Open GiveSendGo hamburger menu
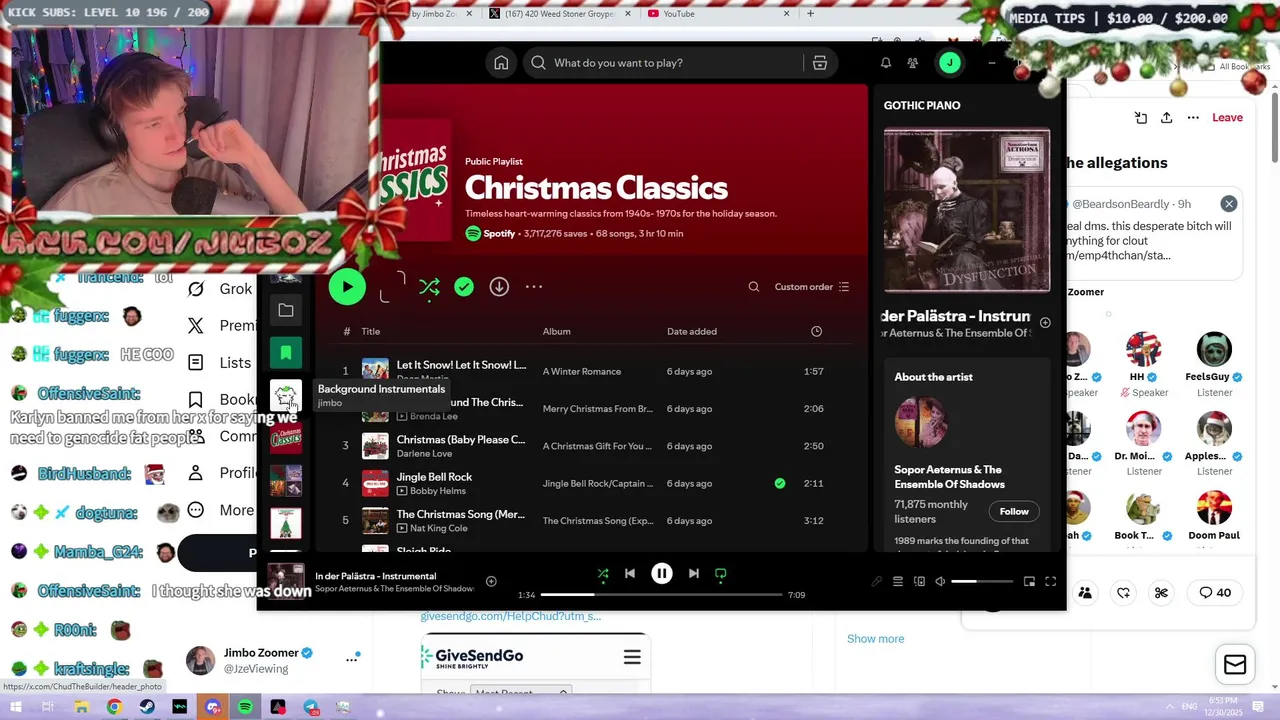1280x720 pixels. (x=632, y=657)
